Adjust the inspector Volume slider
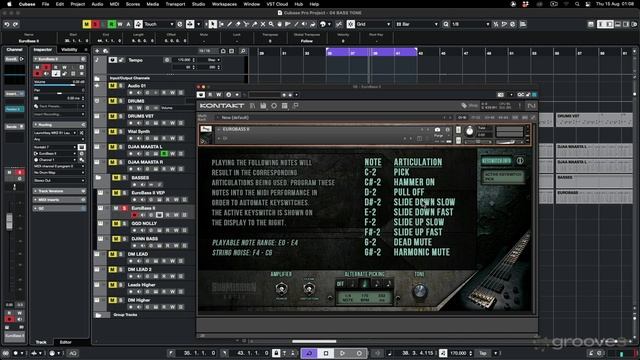The image size is (640, 360). coord(59,85)
